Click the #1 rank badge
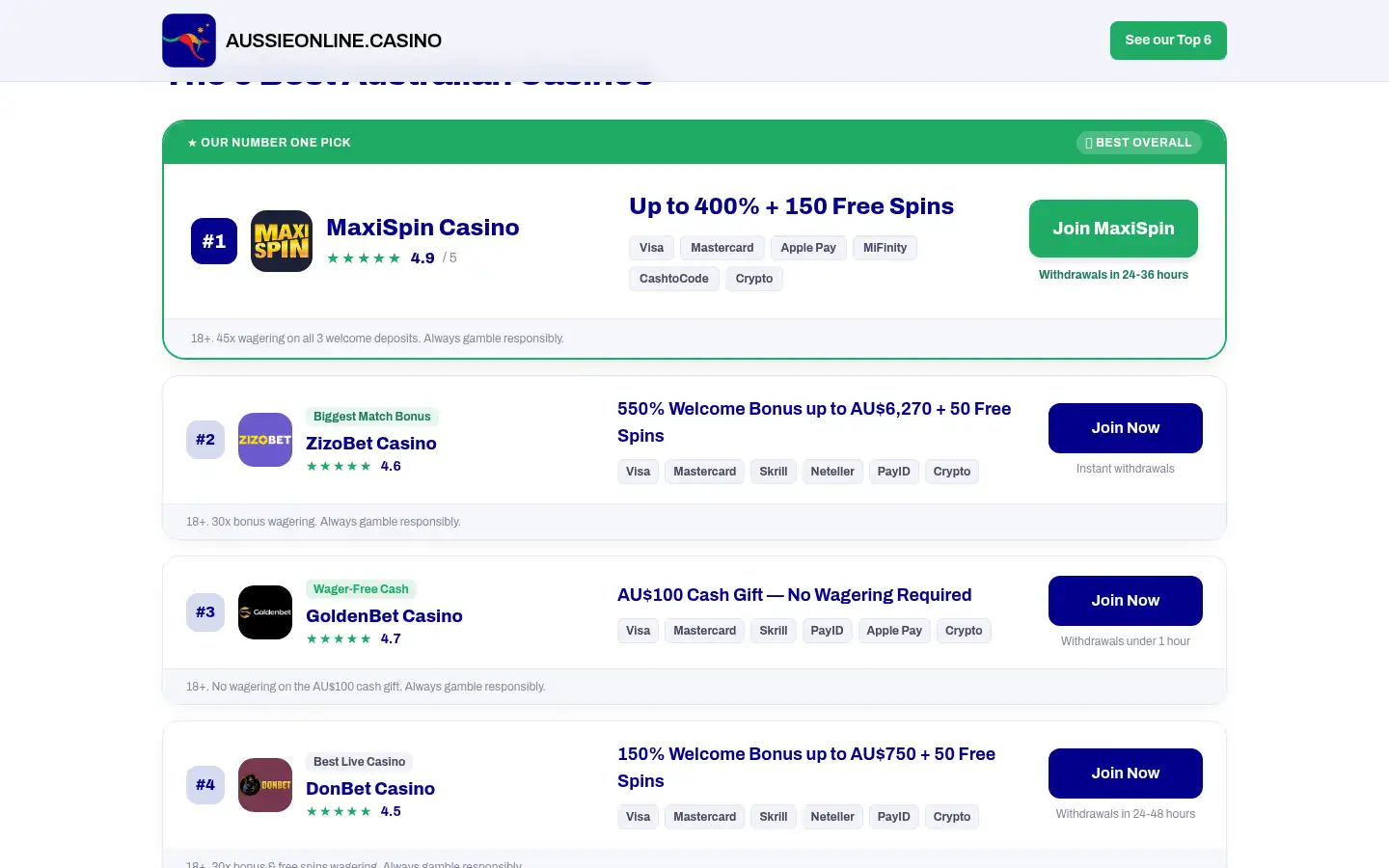This screenshot has height=868, width=1389. tap(214, 241)
